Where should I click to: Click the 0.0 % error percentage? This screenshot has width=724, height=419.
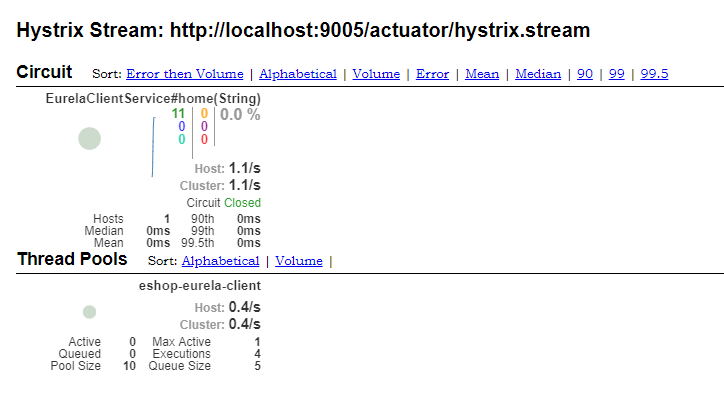[x=240, y=115]
